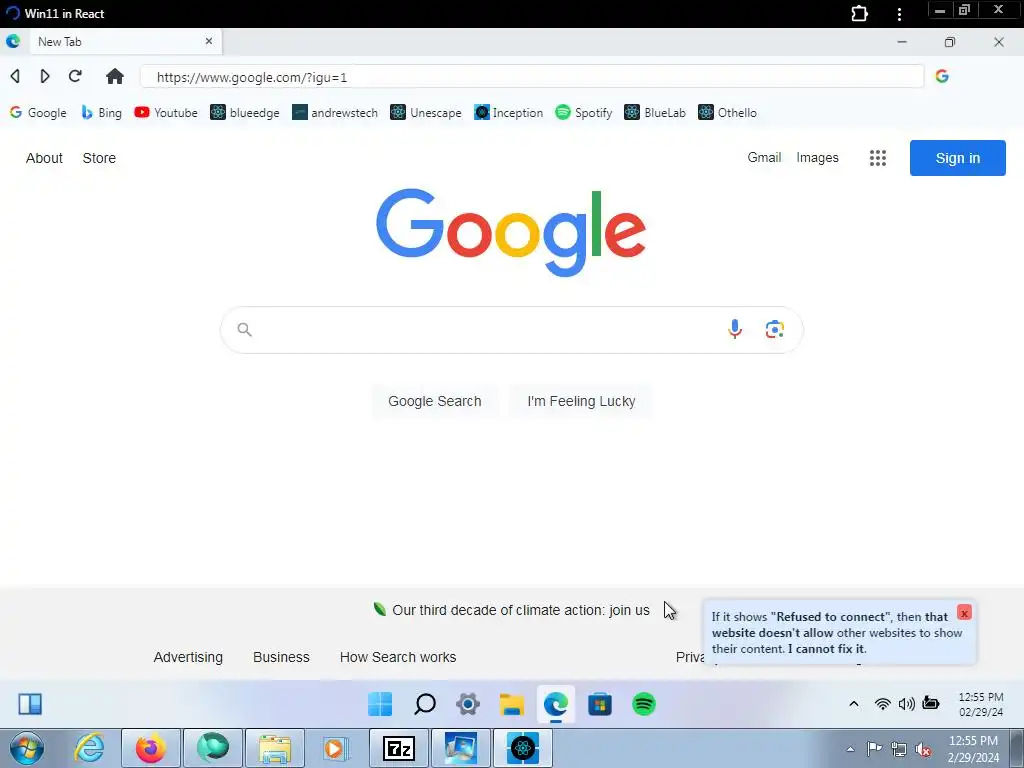Open the Othello bookmark
Screen dimensions: 1024x768
point(728,112)
